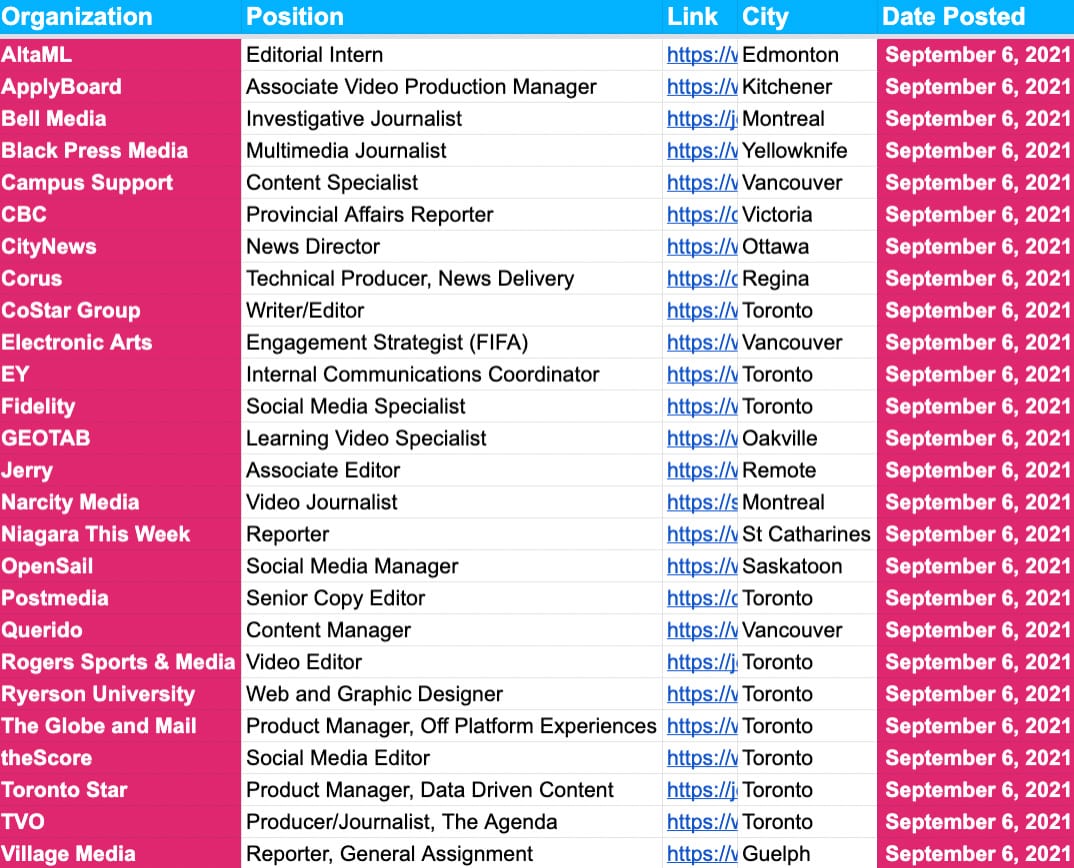The image size is (1074, 868).
Task: Select the Yellowknife city cell
Action: [795, 151]
